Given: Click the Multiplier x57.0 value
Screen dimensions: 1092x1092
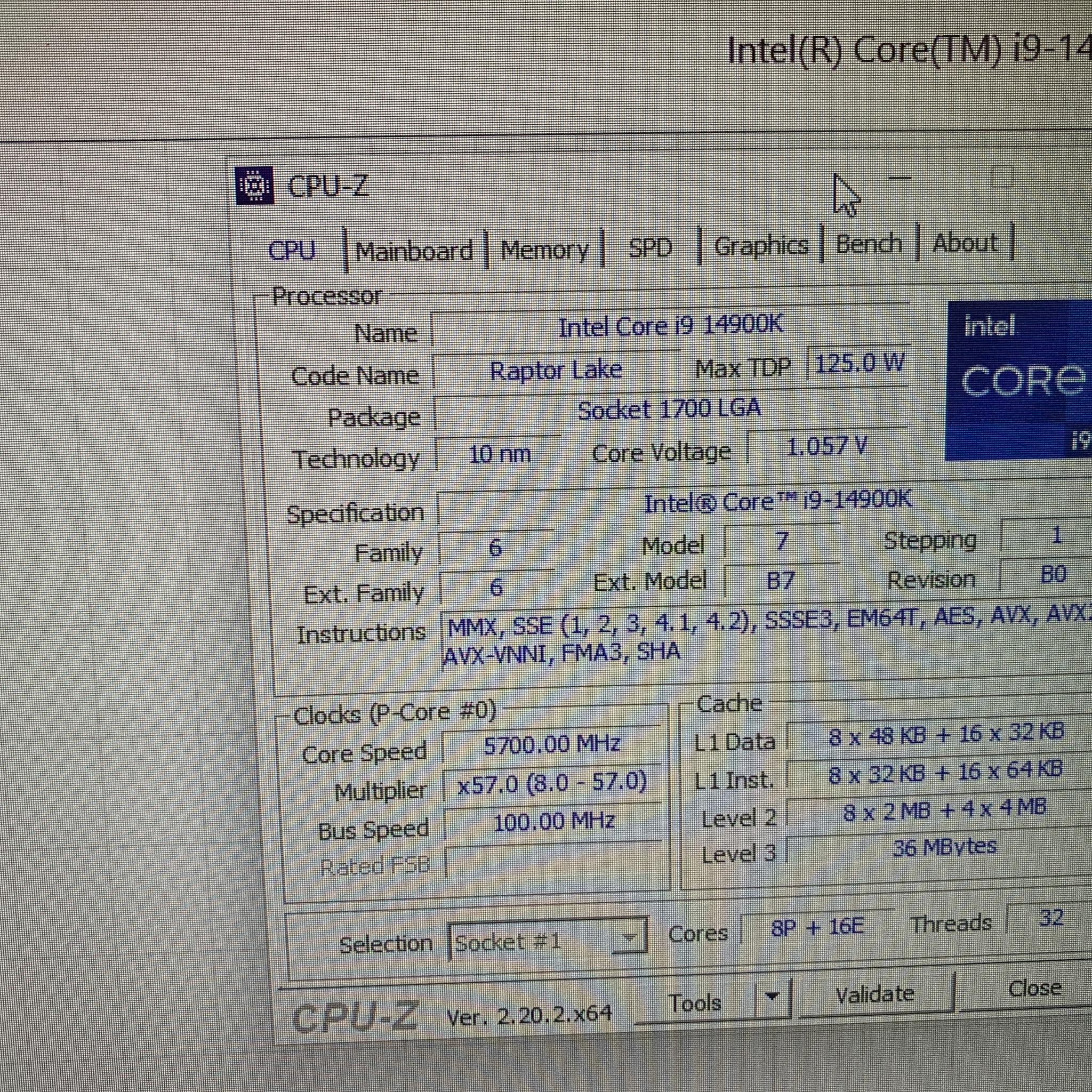Looking at the screenshot, I should coord(552,783).
